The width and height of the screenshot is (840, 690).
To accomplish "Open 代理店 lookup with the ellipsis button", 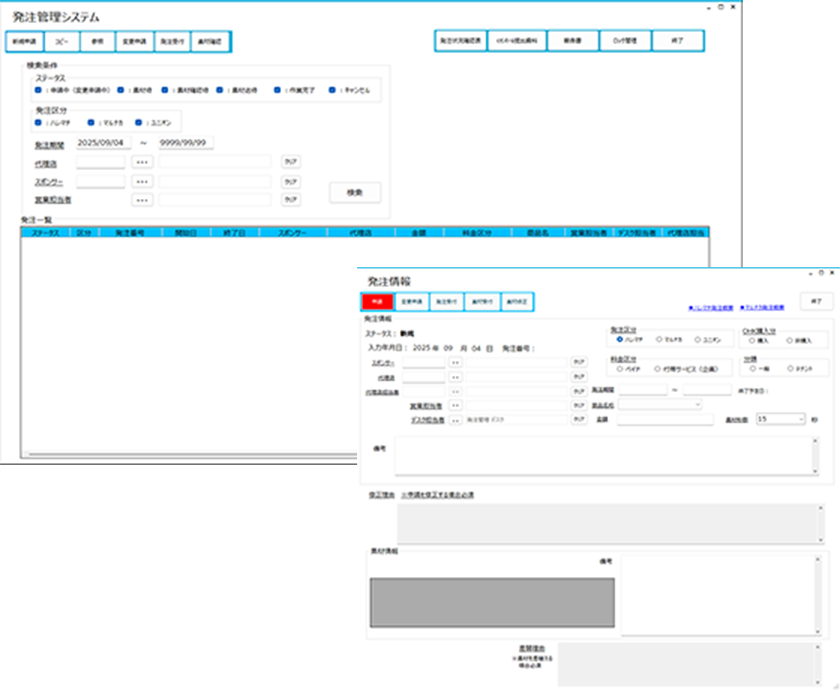I will pos(142,162).
